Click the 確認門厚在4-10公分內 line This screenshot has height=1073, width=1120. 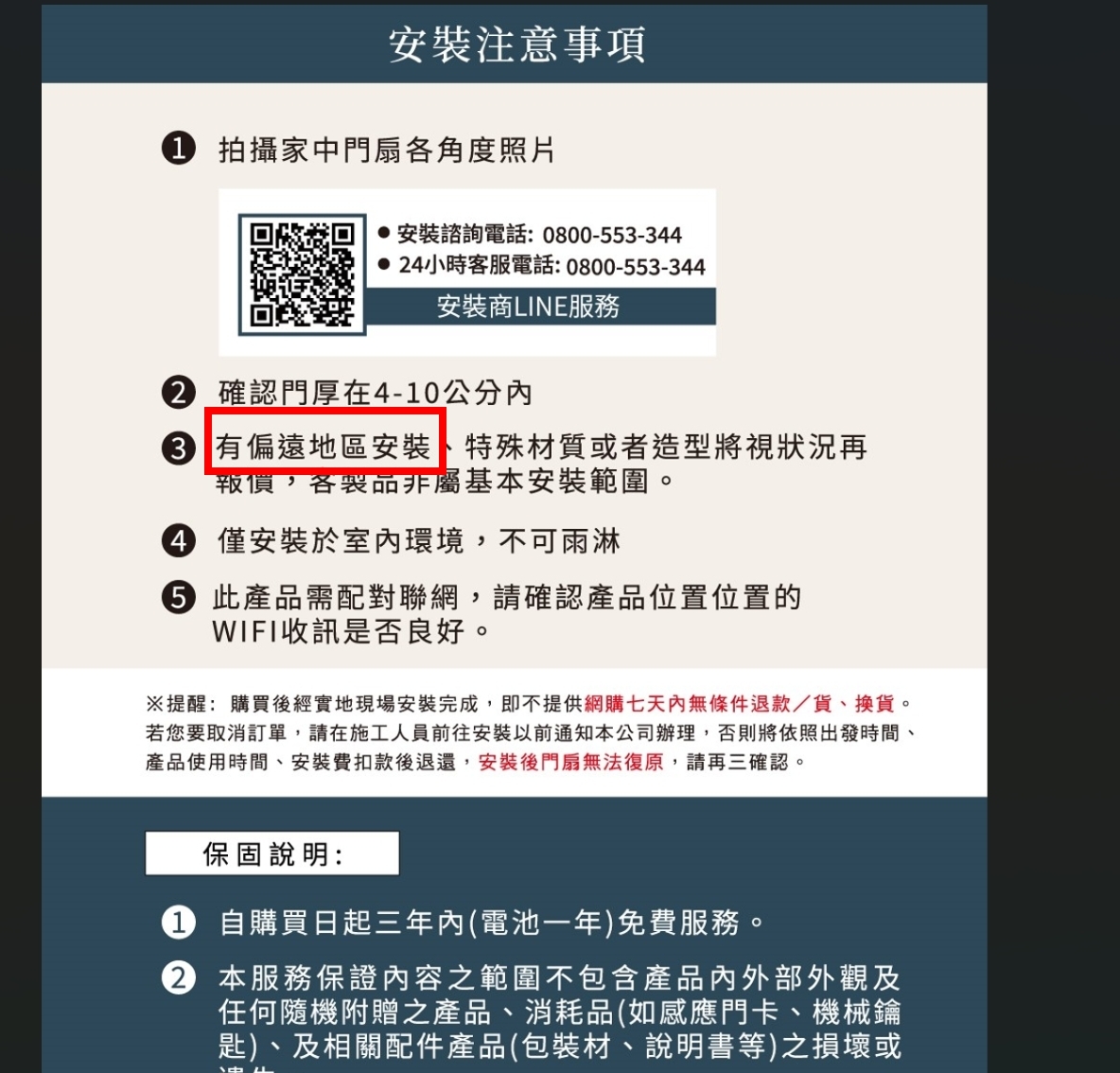tap(376, 393)
